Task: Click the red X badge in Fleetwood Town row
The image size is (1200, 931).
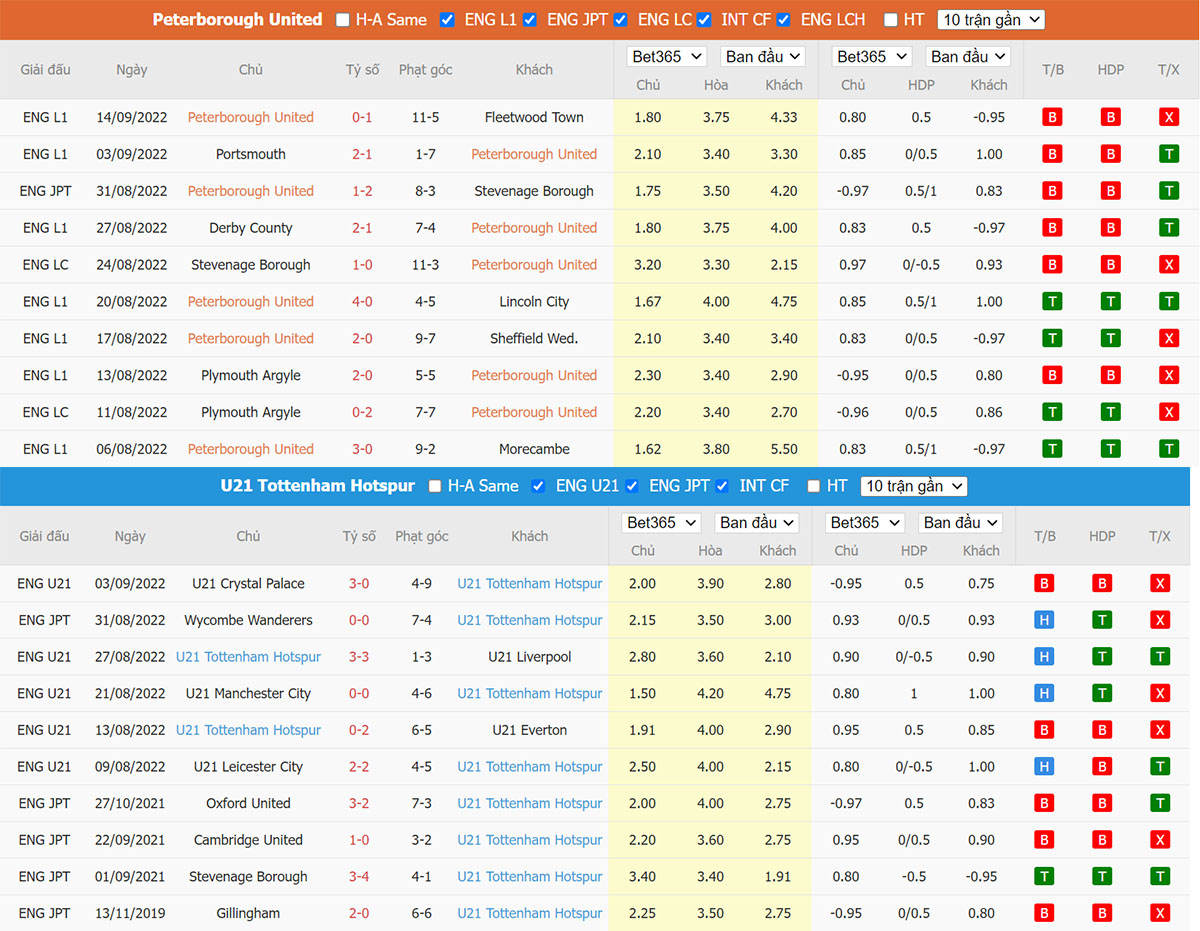Action: 1168,117
